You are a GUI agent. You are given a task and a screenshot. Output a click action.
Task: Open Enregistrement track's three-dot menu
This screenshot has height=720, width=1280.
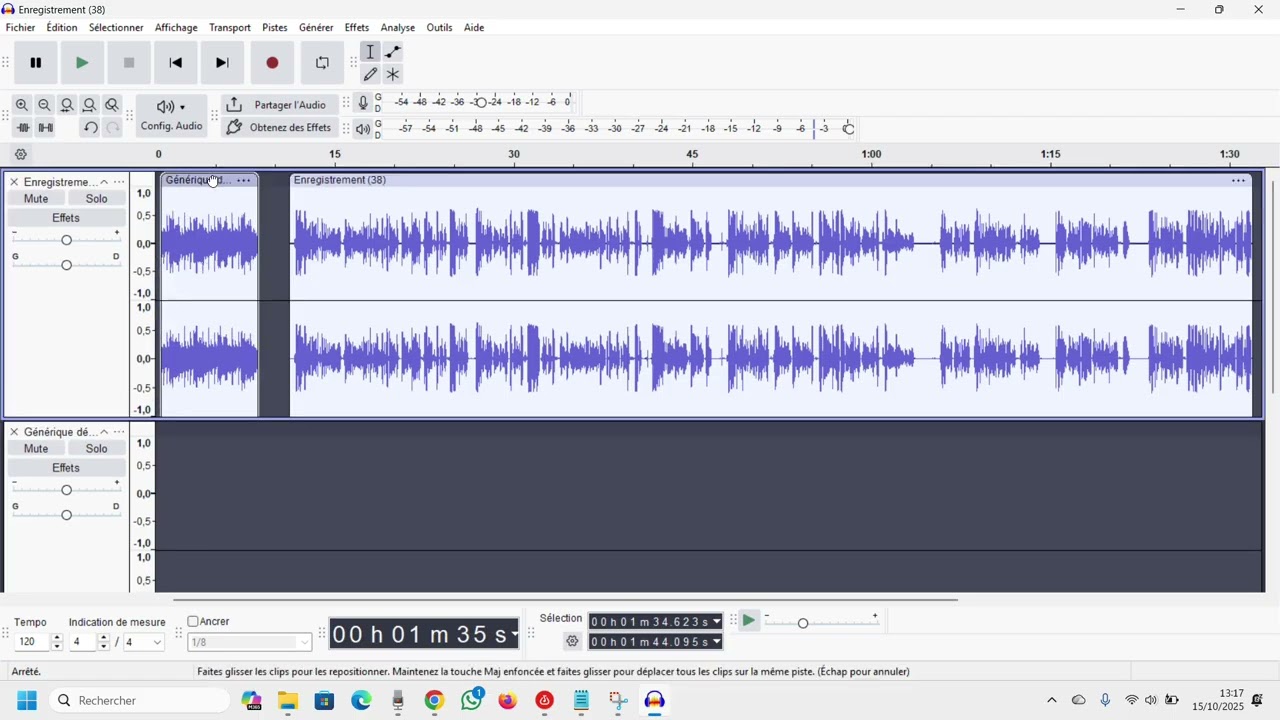pyautogui.click(x=119, y=182)
